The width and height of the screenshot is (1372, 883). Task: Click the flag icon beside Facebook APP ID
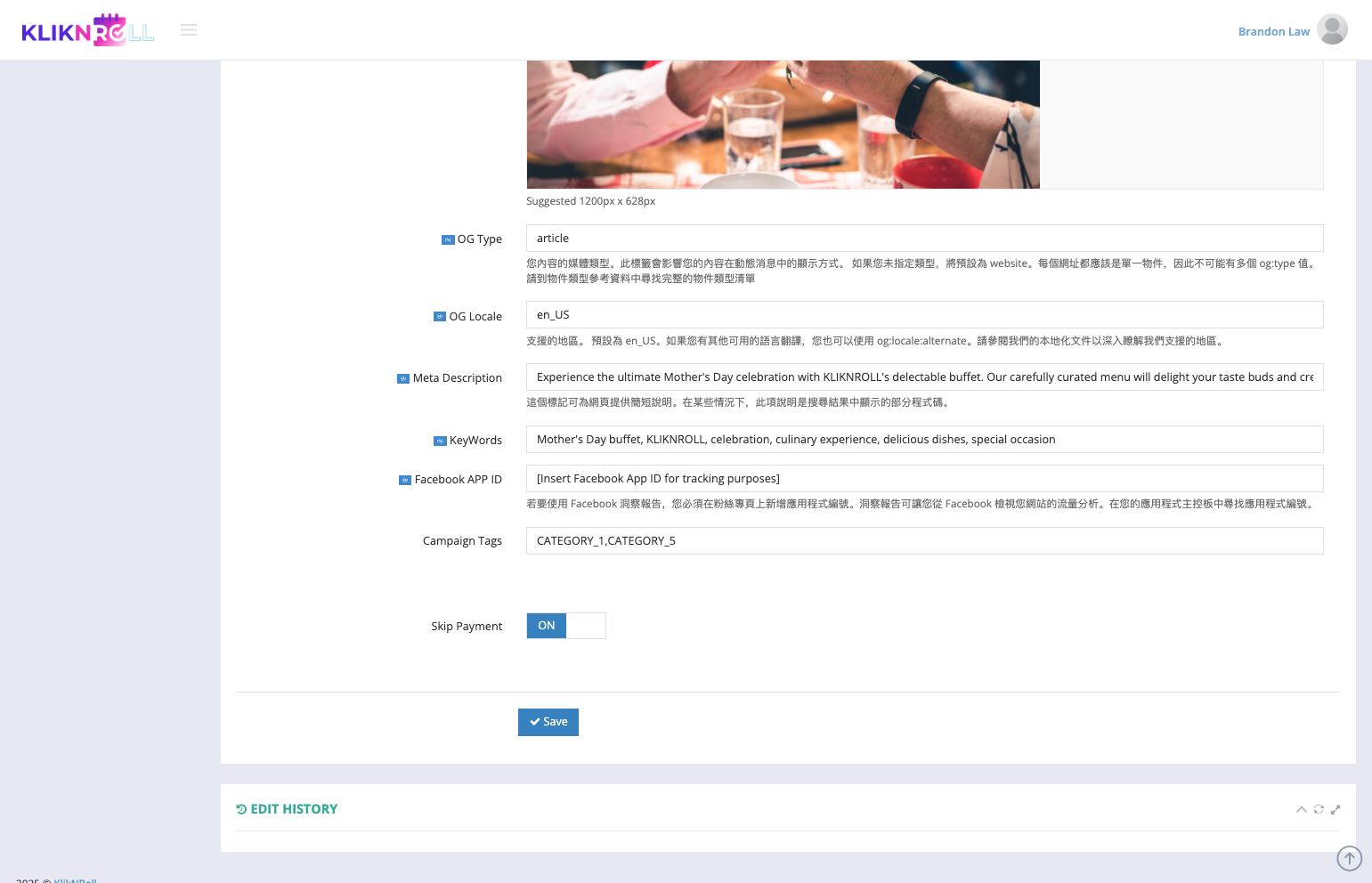pos(405,480)
